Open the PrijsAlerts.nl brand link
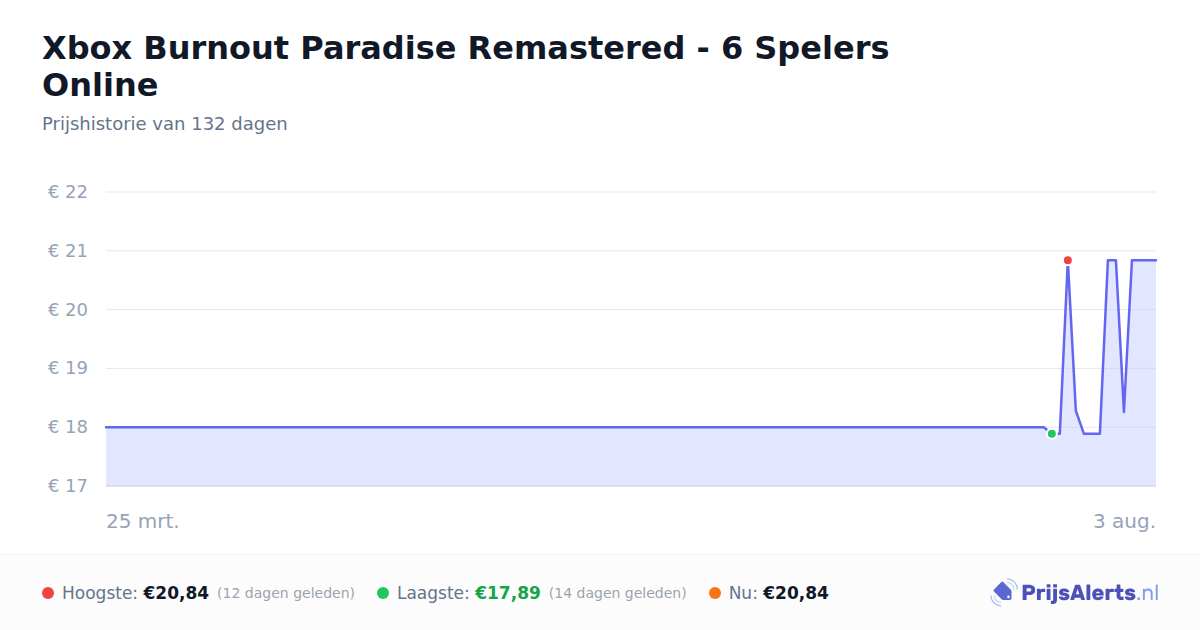The image size is (1200, 630). click(x=1075, y=593)
